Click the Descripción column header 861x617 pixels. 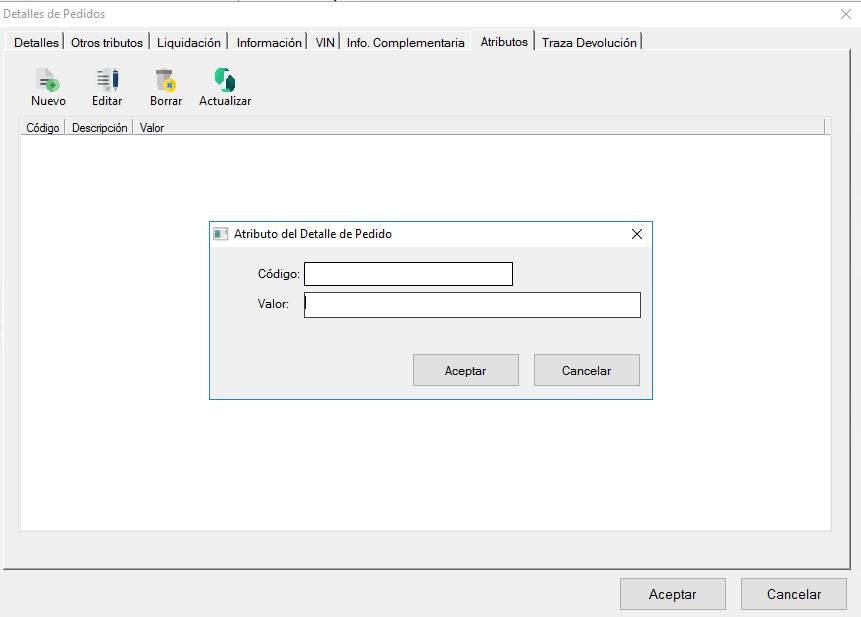click(x=99, y=128)
